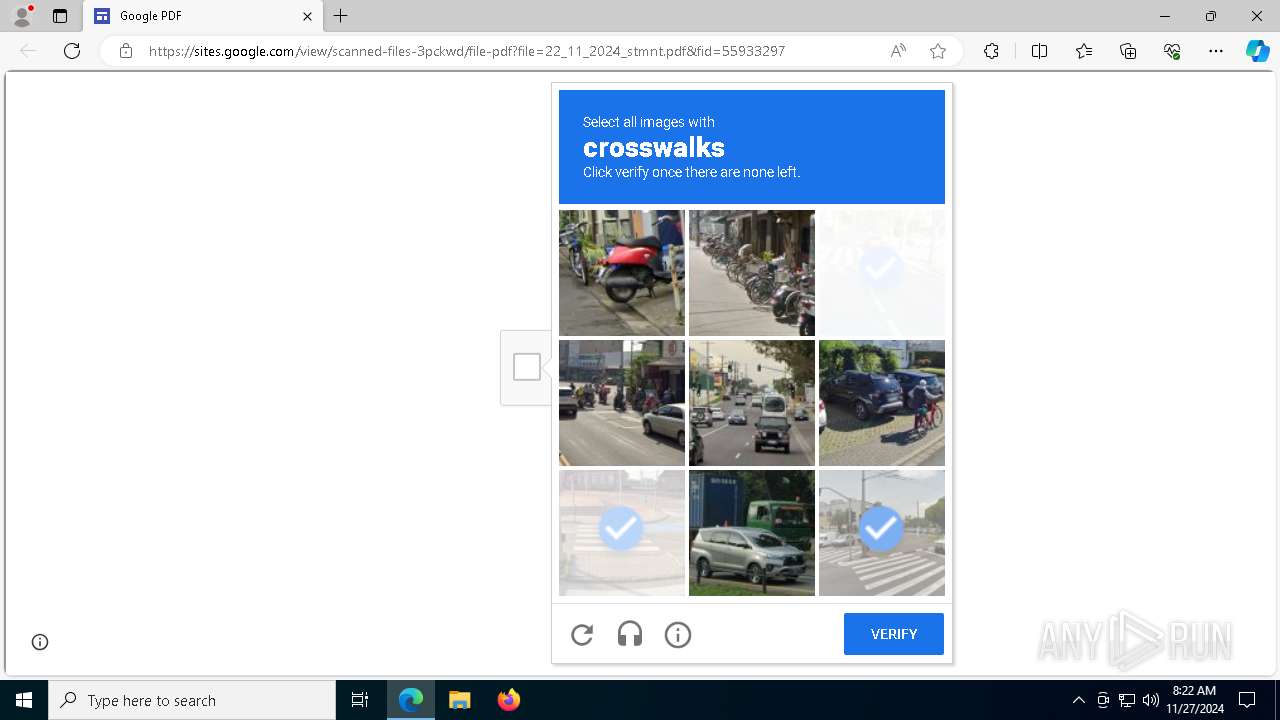Select the road traffic with van tile
This screenshot has width=1280, height=720.
tap(752, 403)
